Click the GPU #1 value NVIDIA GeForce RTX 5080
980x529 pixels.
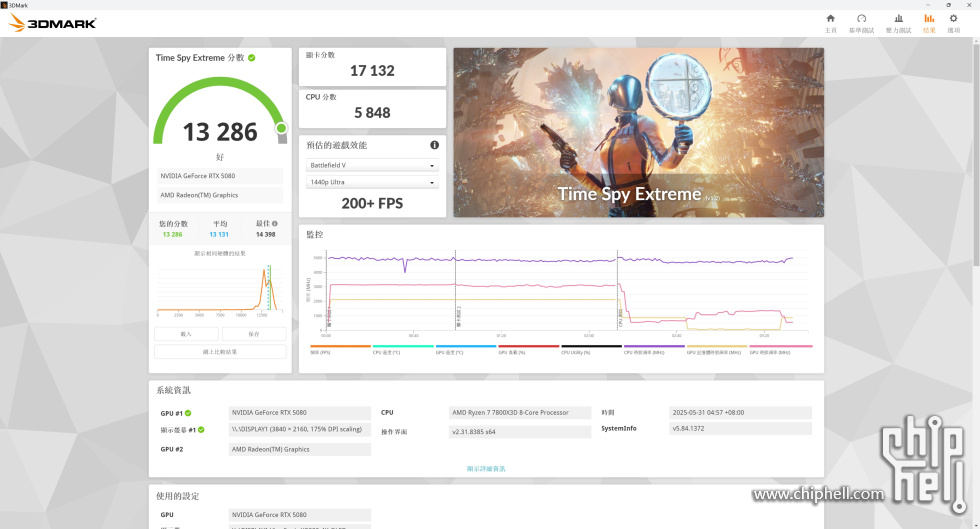(300, 413)
